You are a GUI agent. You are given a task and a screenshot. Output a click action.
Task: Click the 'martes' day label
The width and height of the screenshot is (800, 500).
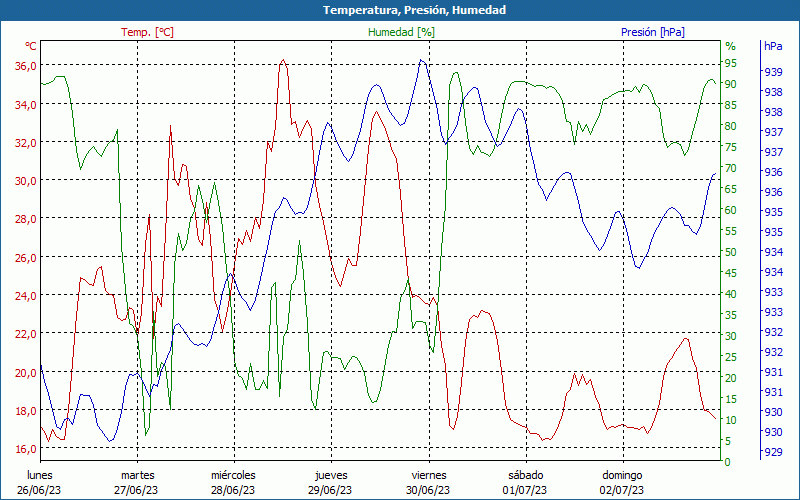pos(138,475)
